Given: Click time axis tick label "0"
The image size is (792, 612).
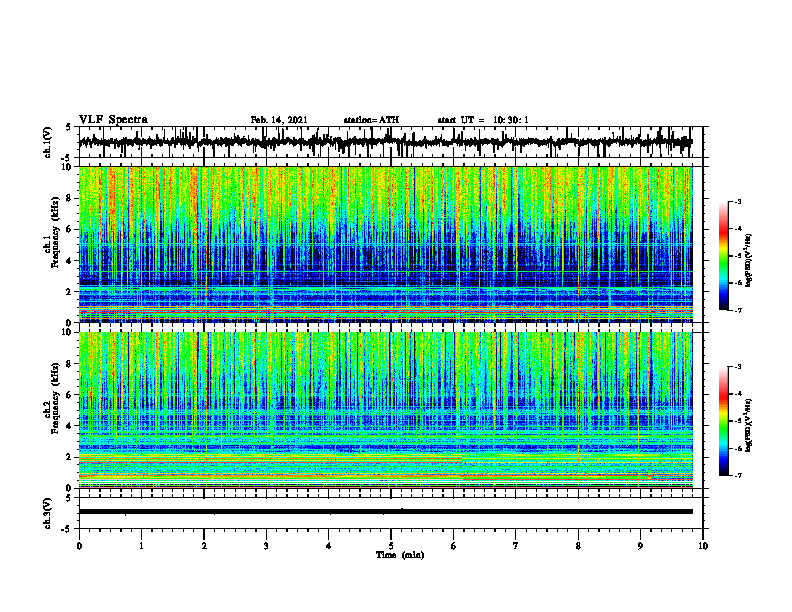Looking at the screenshot, I should (x=79, y=546).
